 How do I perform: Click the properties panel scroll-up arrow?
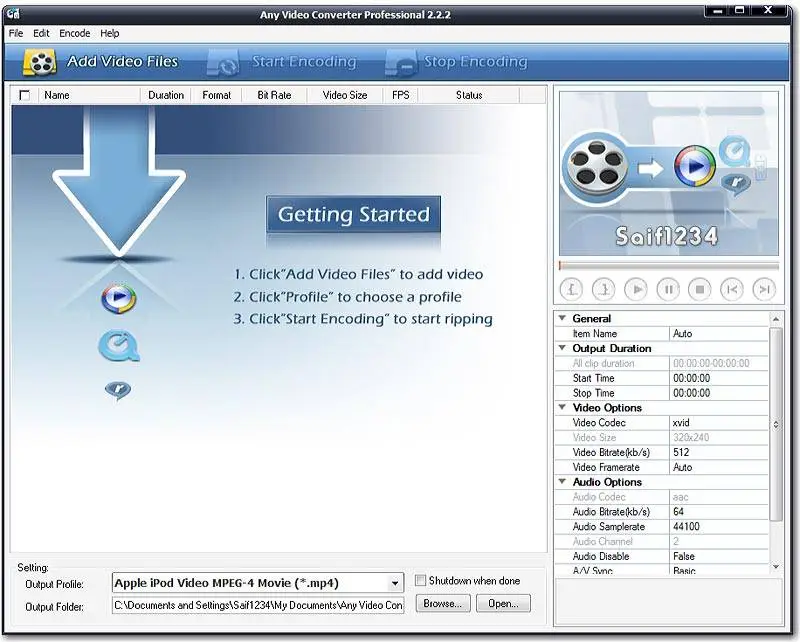776,319
